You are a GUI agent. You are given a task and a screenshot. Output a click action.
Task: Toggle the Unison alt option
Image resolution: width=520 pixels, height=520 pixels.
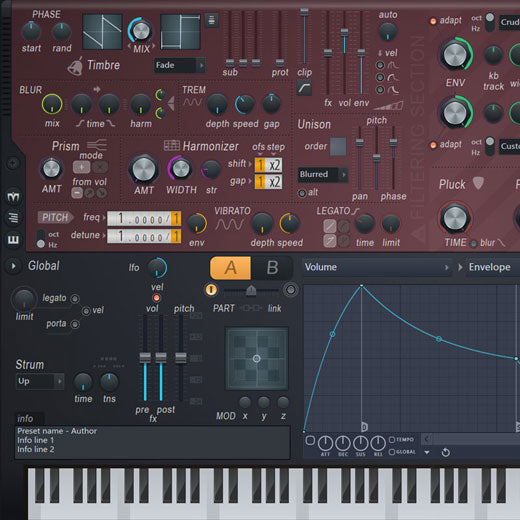tap(302, 193)
